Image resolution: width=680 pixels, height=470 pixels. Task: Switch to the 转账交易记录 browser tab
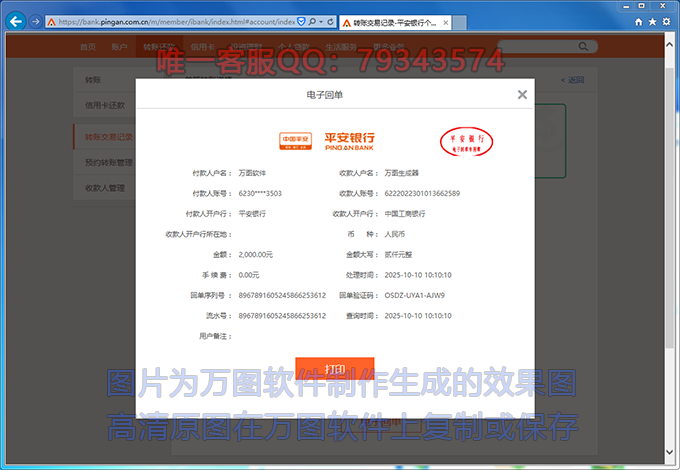[x=395, y=21]
